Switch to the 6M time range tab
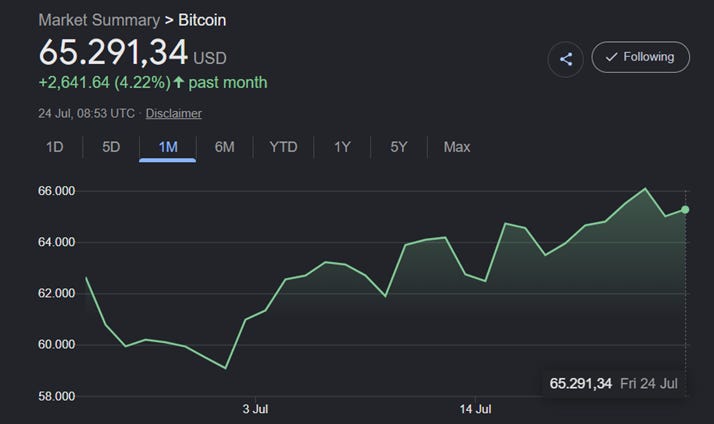 click(x=224, y=147)
